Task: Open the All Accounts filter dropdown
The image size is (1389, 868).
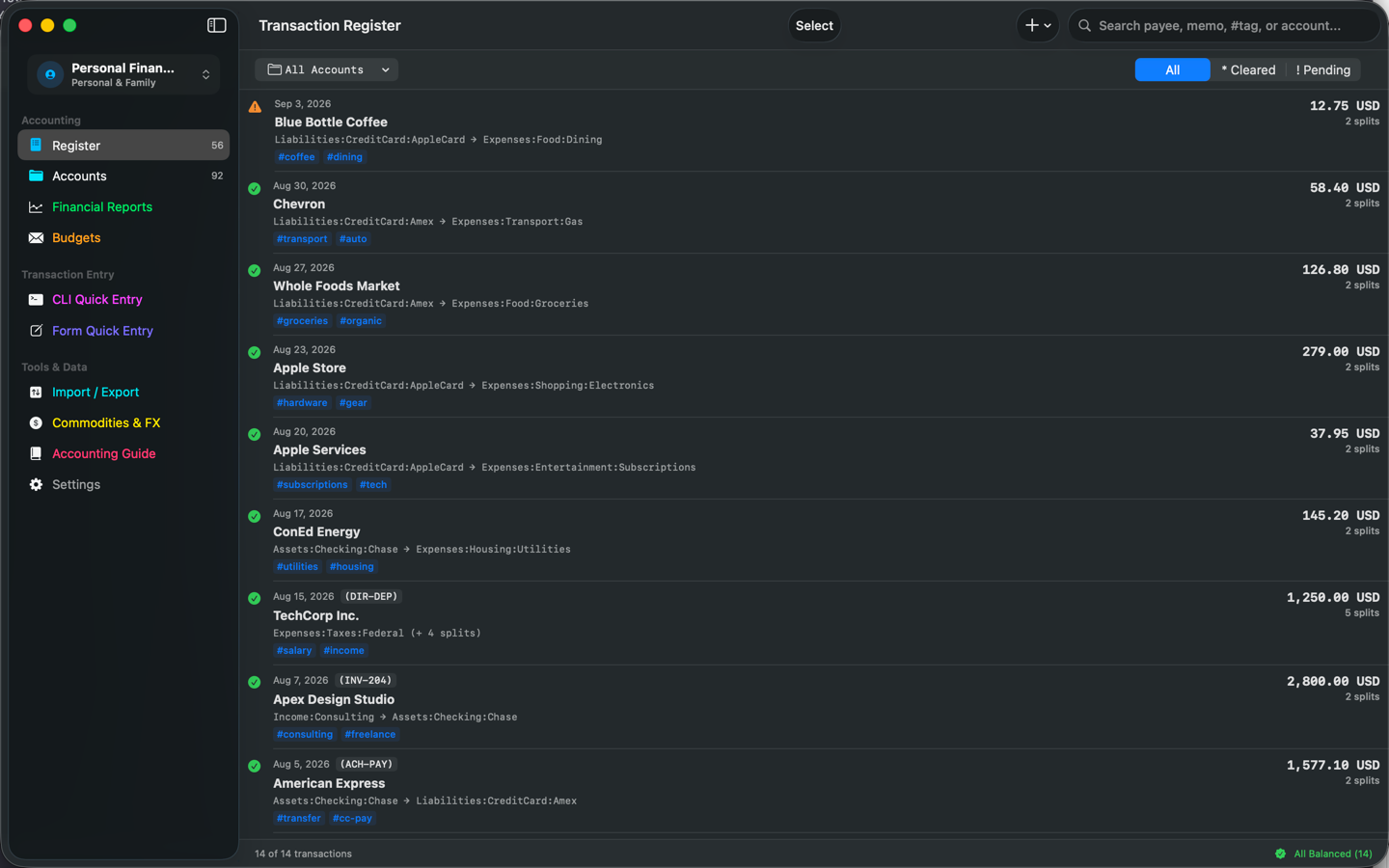Action: point(326,69)
